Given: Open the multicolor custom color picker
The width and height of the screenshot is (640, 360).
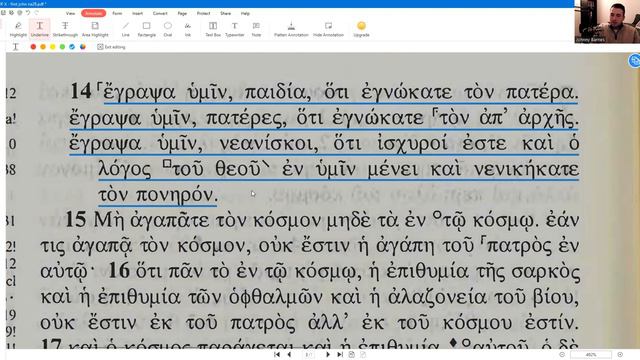Looking at the screenshot, I should tap(82, 47).
